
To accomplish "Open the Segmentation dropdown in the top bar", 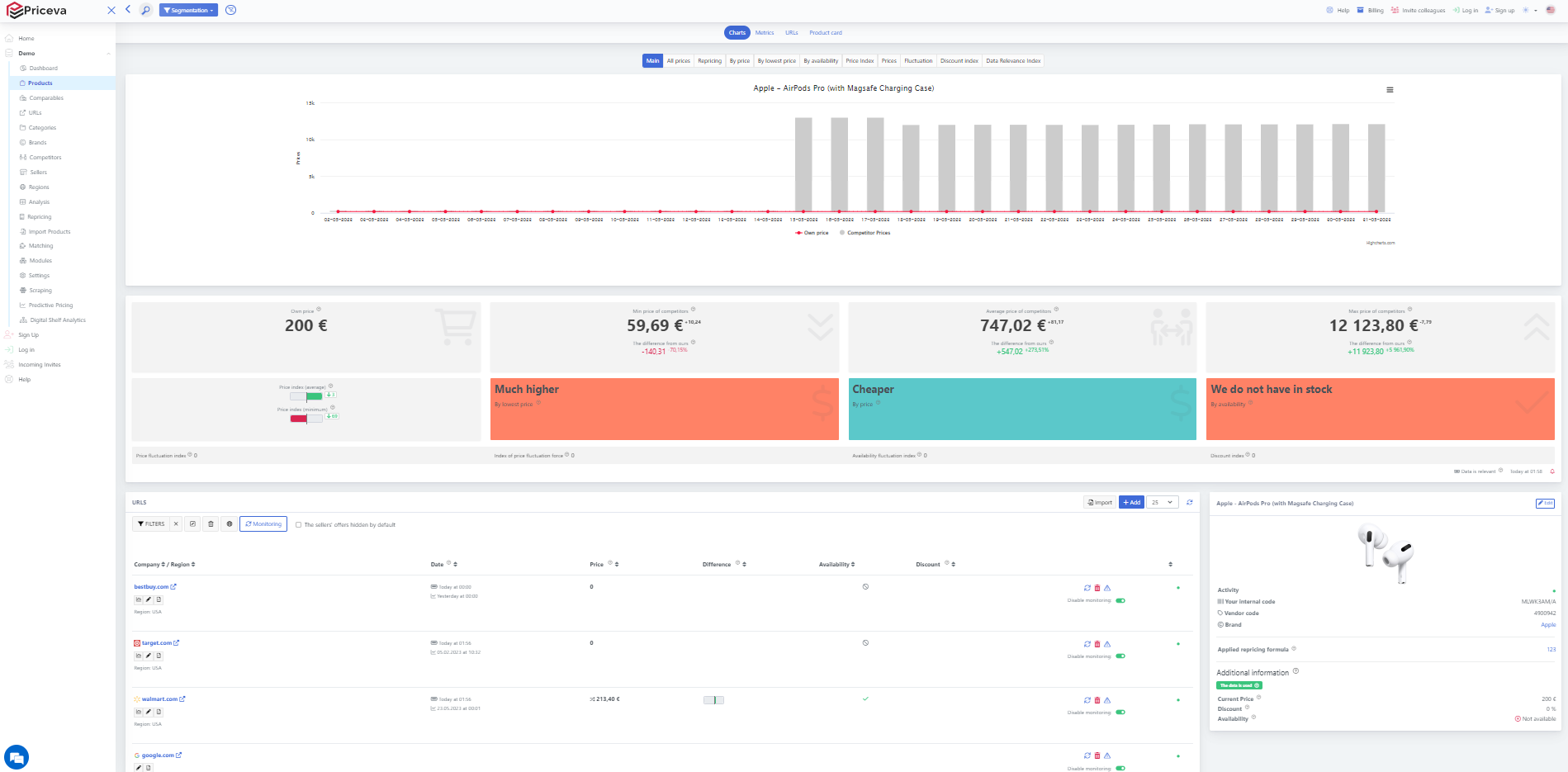I will (188, 10).
